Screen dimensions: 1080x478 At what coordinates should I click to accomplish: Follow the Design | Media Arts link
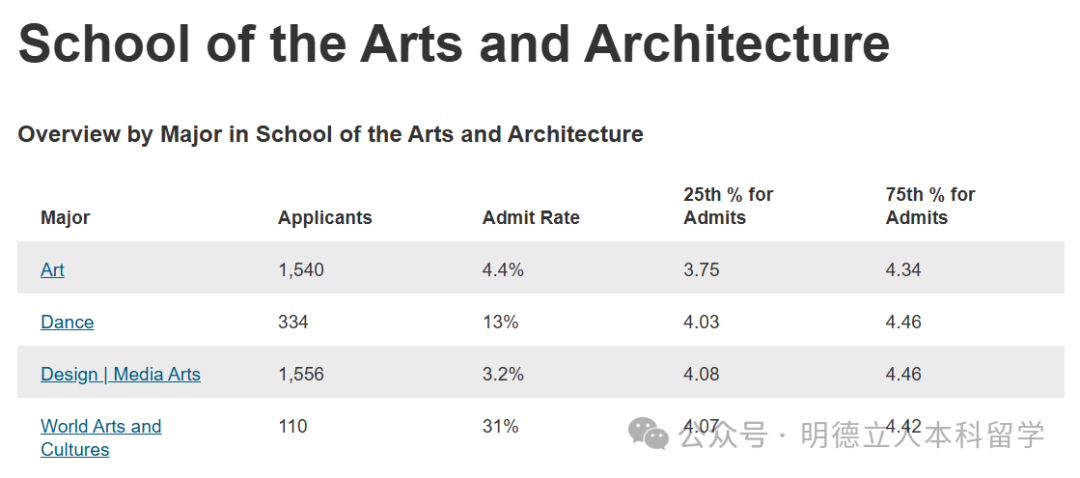pyautogui.click(x=120, y=374)
